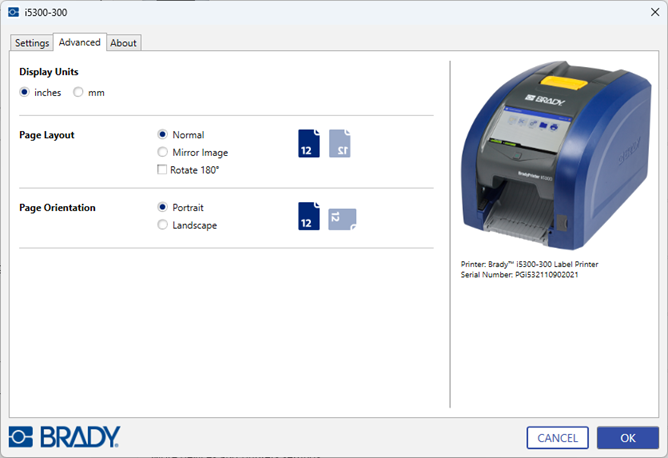Viewport: 668px width, 458px height.
Task: Click the landscape orientation preview icon
Action: pos(342,219)
